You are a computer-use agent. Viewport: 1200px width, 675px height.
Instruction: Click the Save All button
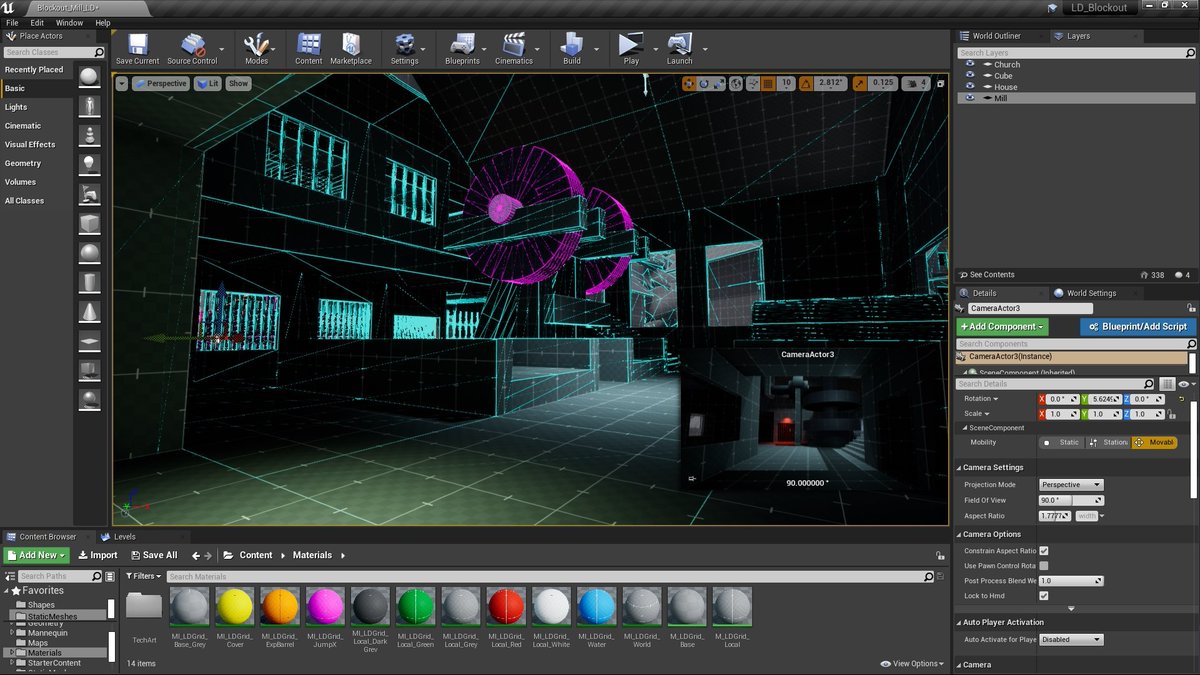coord(153,555)
